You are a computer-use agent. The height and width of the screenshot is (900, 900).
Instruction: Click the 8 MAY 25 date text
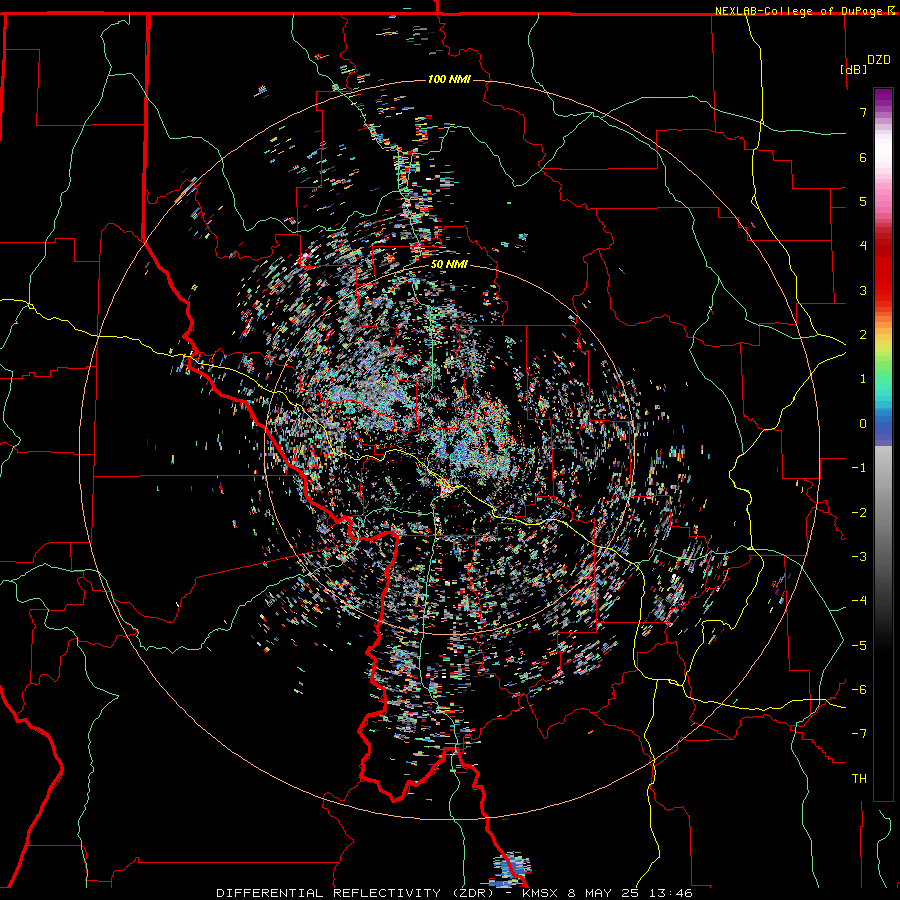[x=605, y=893]
